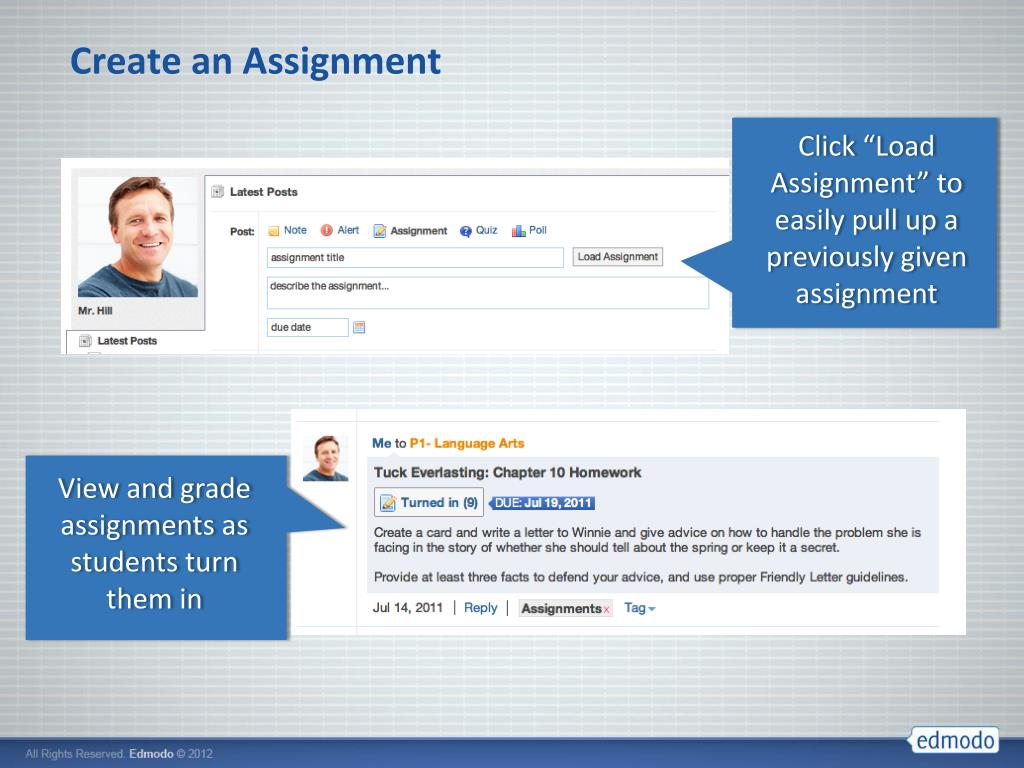Click the Assignment pencil icon
This screenshot has width=1024, height=768.
379,231
